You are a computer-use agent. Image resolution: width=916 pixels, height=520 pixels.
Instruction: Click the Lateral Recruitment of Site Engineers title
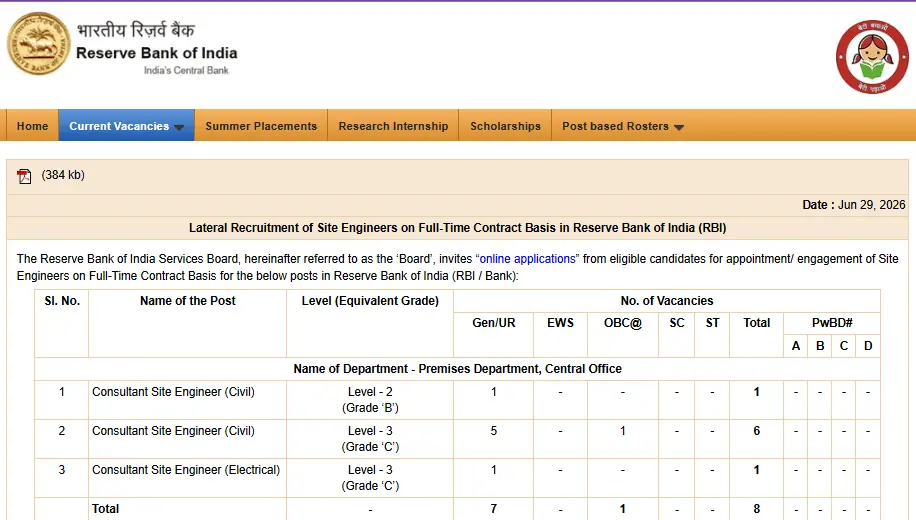click(457, 228)
